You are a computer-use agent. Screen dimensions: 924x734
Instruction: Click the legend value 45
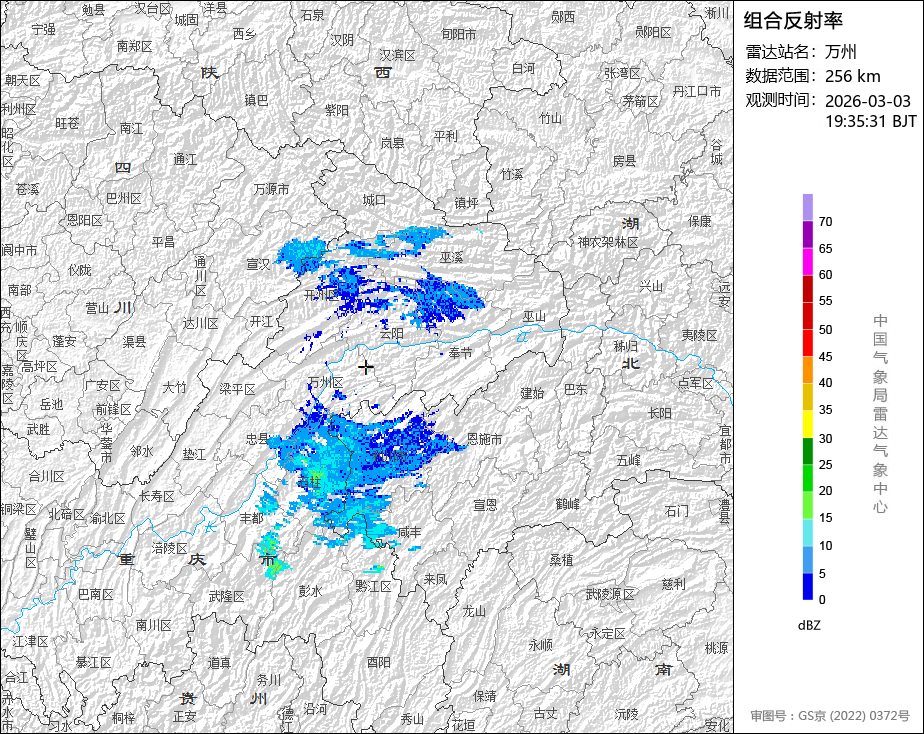pos(826,356)
